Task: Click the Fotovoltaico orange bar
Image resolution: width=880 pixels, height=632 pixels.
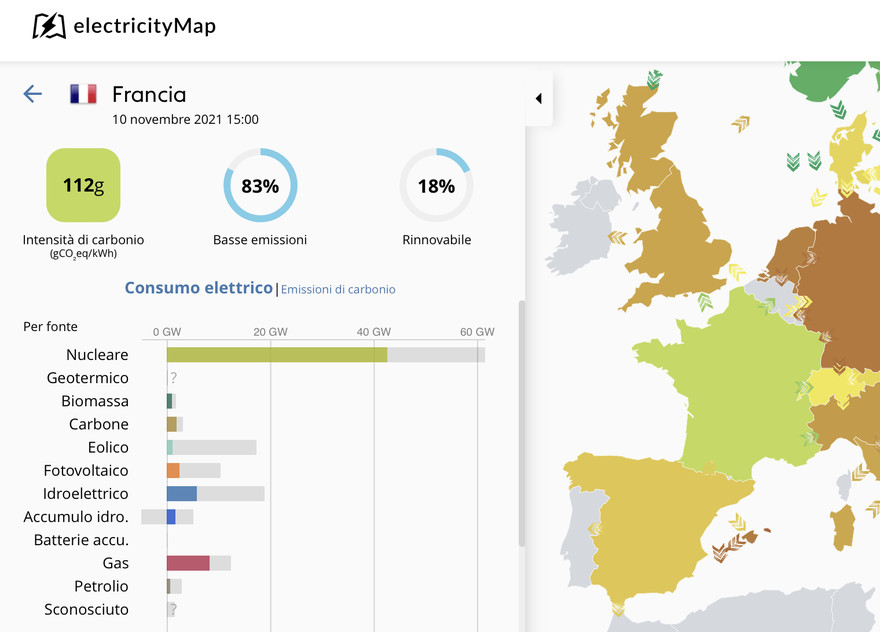Action: click(173, 470)
